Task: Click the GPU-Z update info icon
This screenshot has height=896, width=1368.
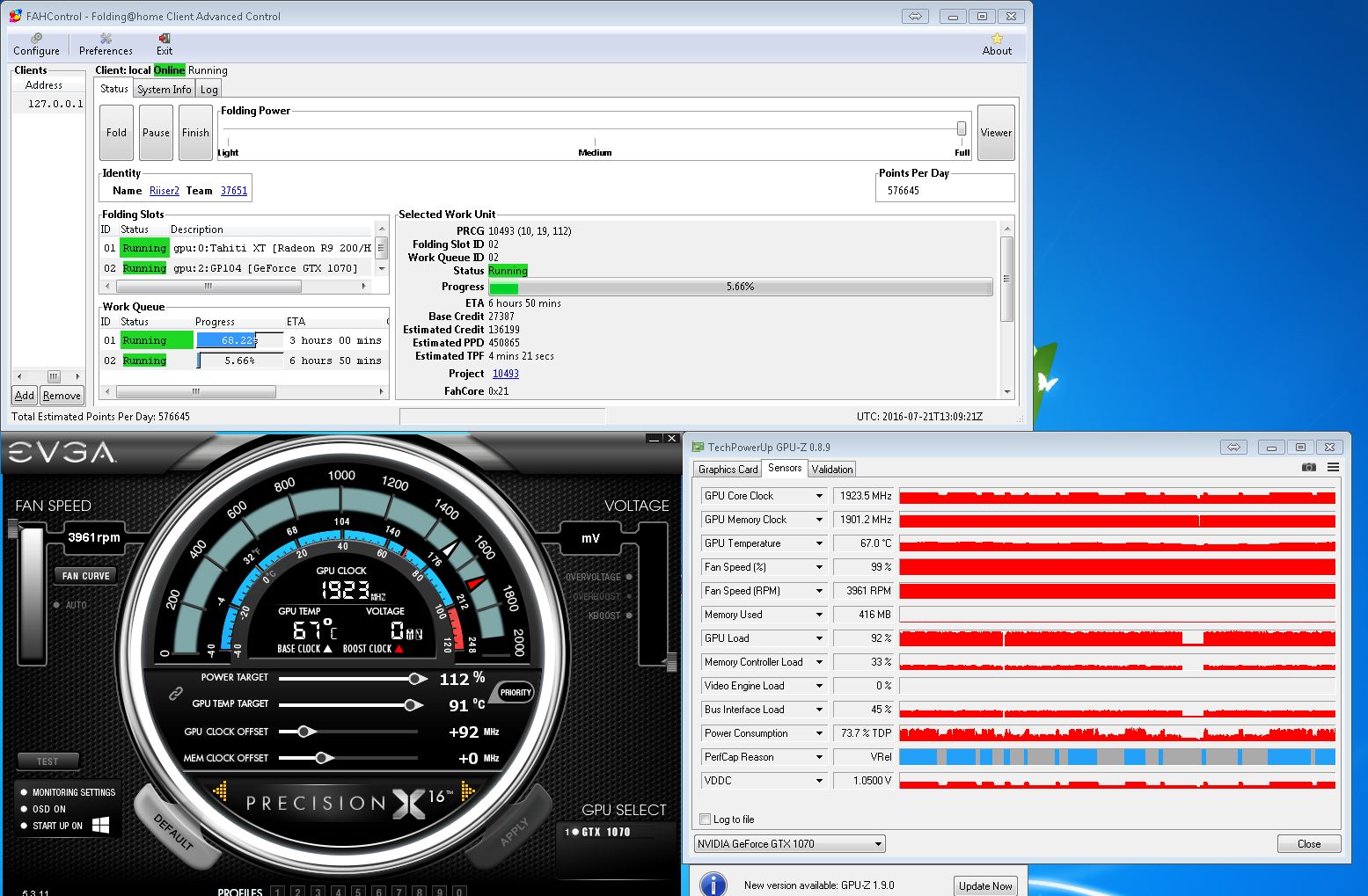Action: coord(713,885)
